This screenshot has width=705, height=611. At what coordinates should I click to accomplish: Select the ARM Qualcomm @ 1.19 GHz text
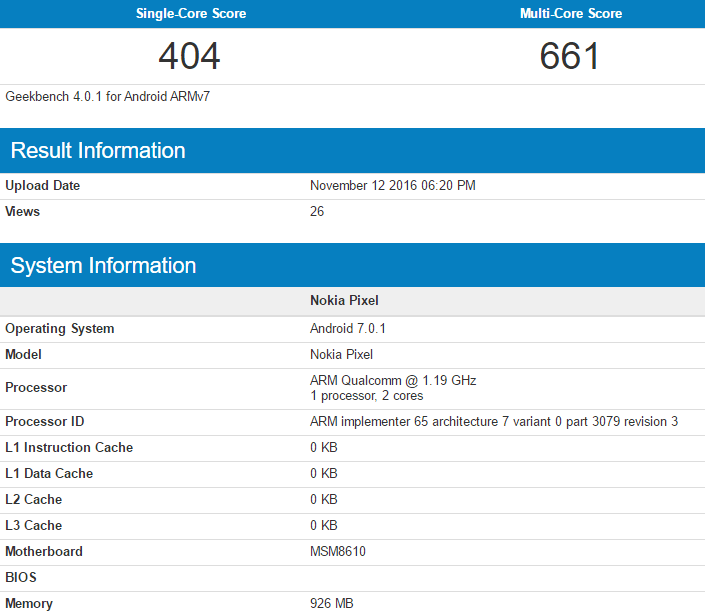coord(393,380)
